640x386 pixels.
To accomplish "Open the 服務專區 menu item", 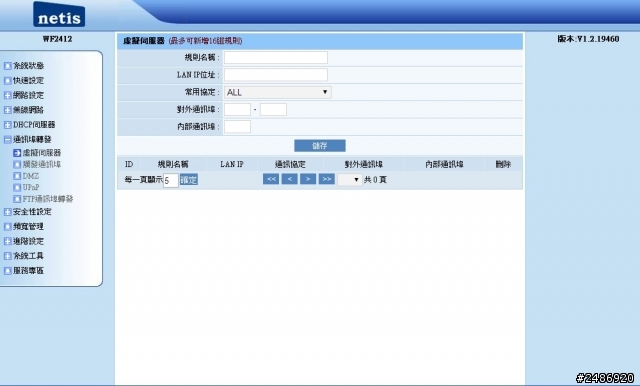I will 28,271.
